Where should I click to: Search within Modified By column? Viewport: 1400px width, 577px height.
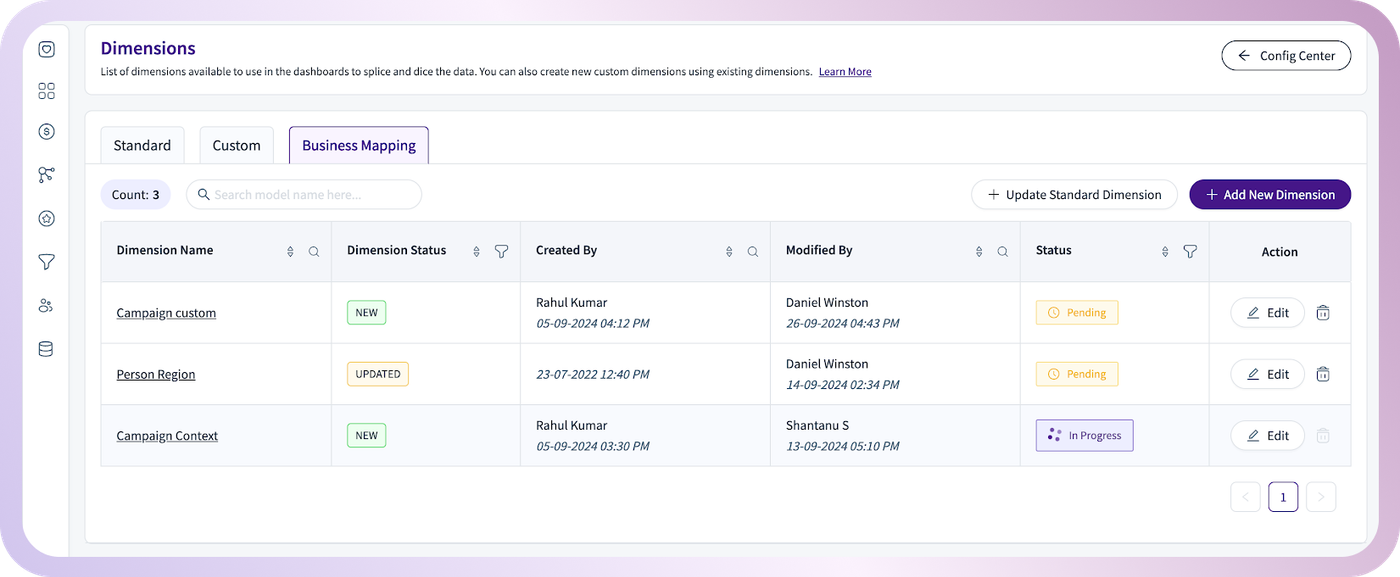click(1003, 252)
